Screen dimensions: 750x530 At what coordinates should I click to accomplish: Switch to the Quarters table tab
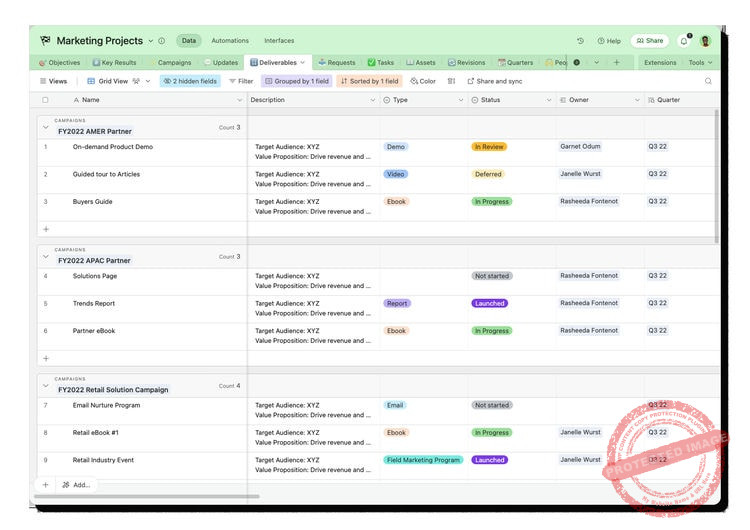coord(515,63)
